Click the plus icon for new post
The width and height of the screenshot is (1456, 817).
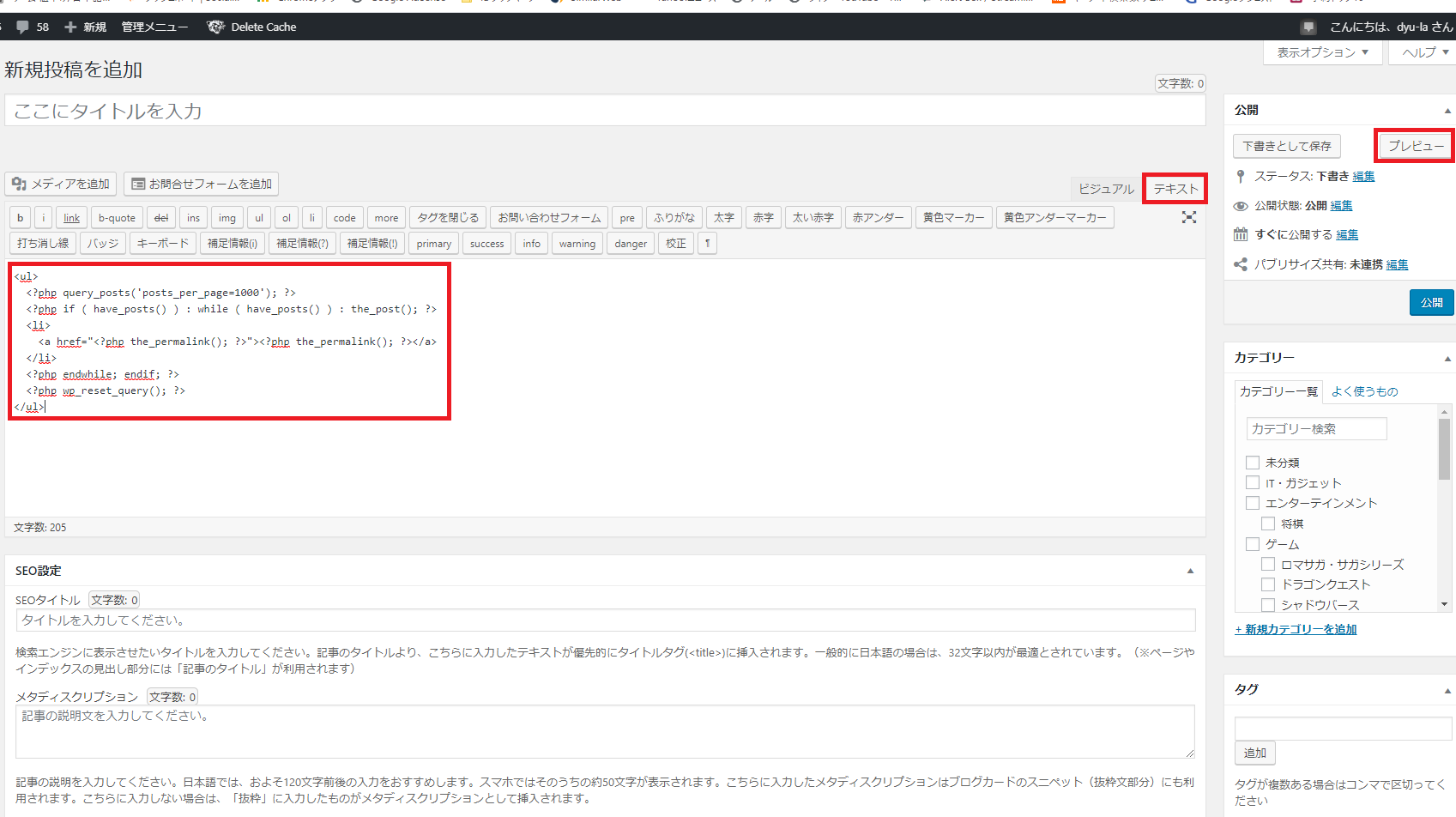70,27
